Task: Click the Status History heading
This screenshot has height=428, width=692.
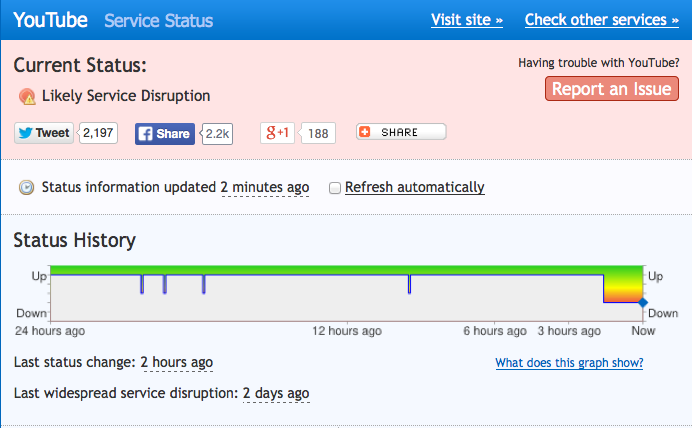Action: tap(75, 240)
